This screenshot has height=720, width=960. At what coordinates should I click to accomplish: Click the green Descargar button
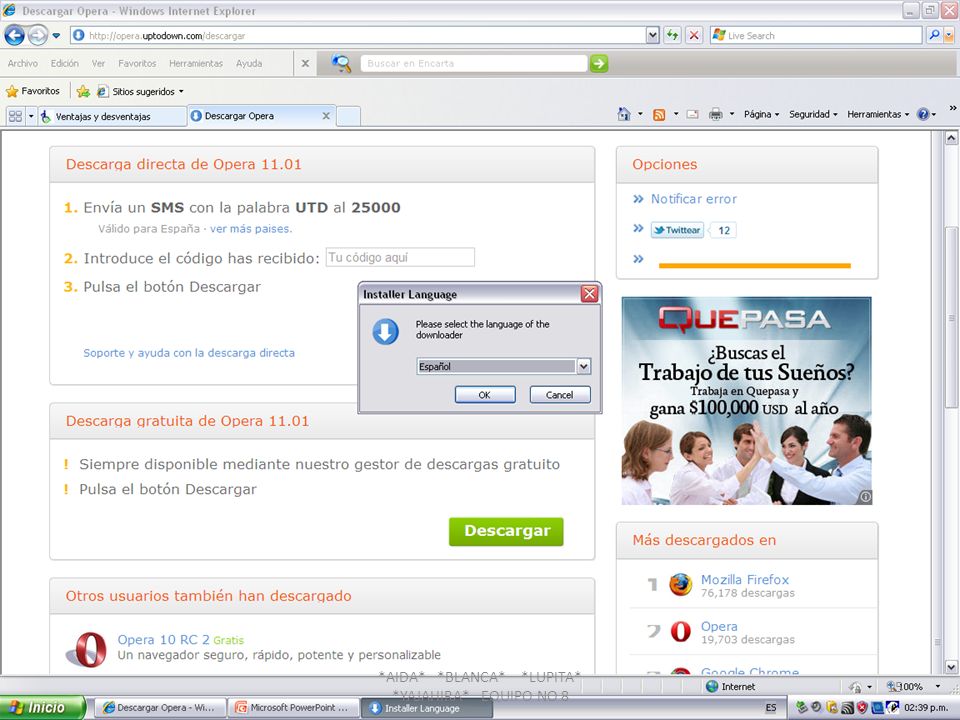coord(506,531)
